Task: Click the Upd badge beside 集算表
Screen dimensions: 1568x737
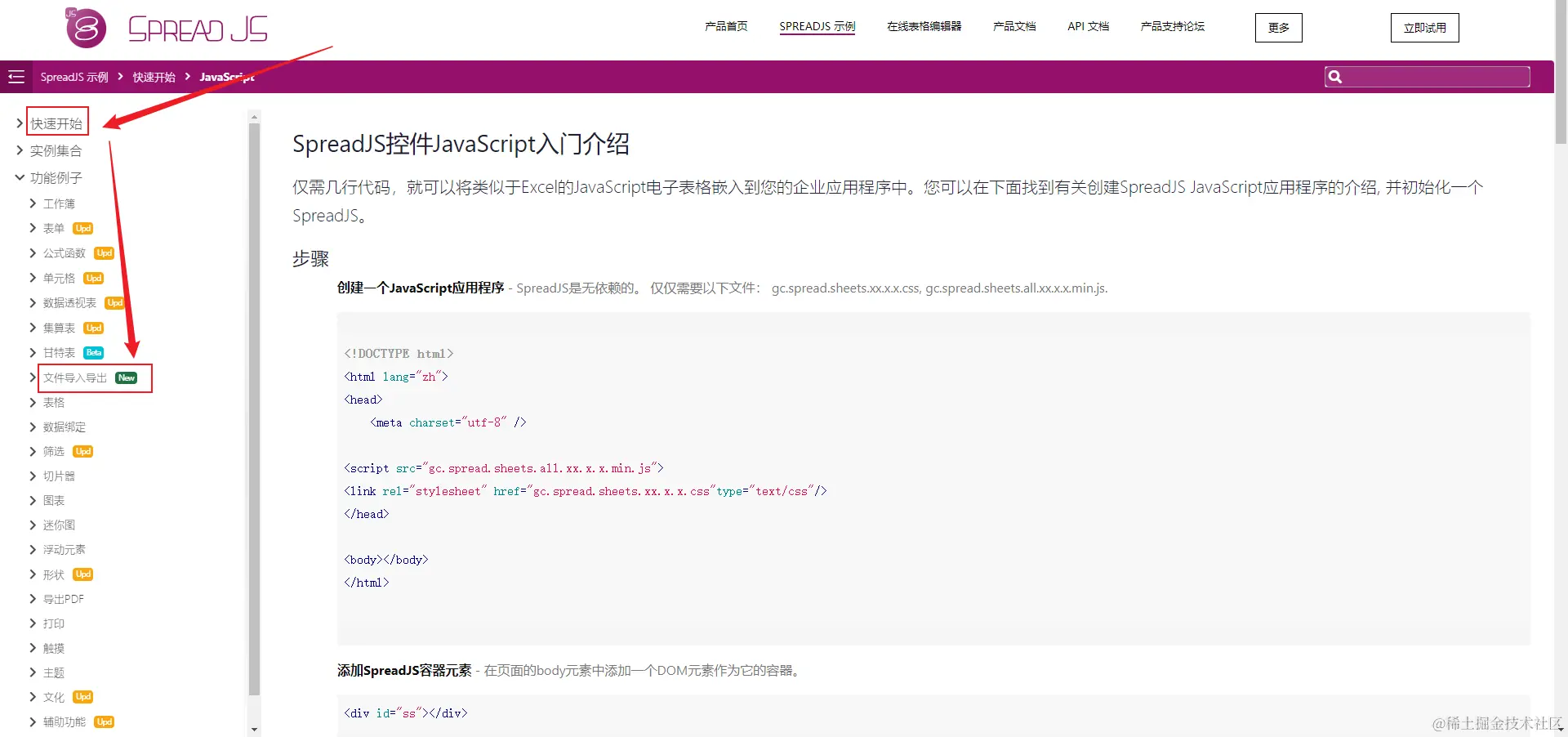Action: [94, 328]
